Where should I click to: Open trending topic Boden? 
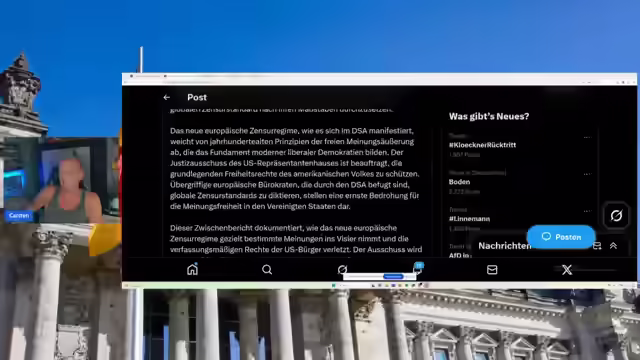(459, 182)
